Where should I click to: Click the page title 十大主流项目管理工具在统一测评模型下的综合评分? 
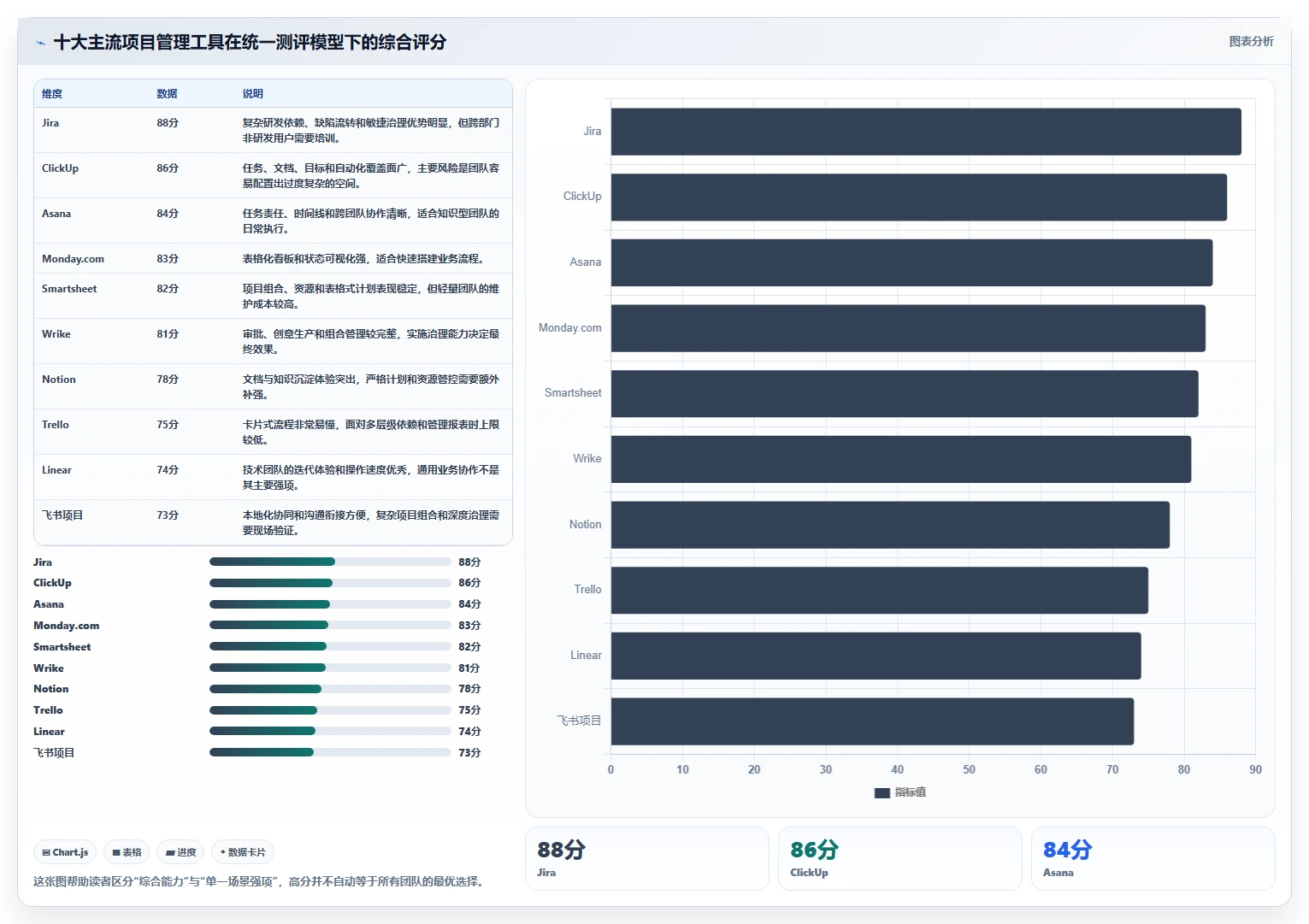(x=250, y=42)
